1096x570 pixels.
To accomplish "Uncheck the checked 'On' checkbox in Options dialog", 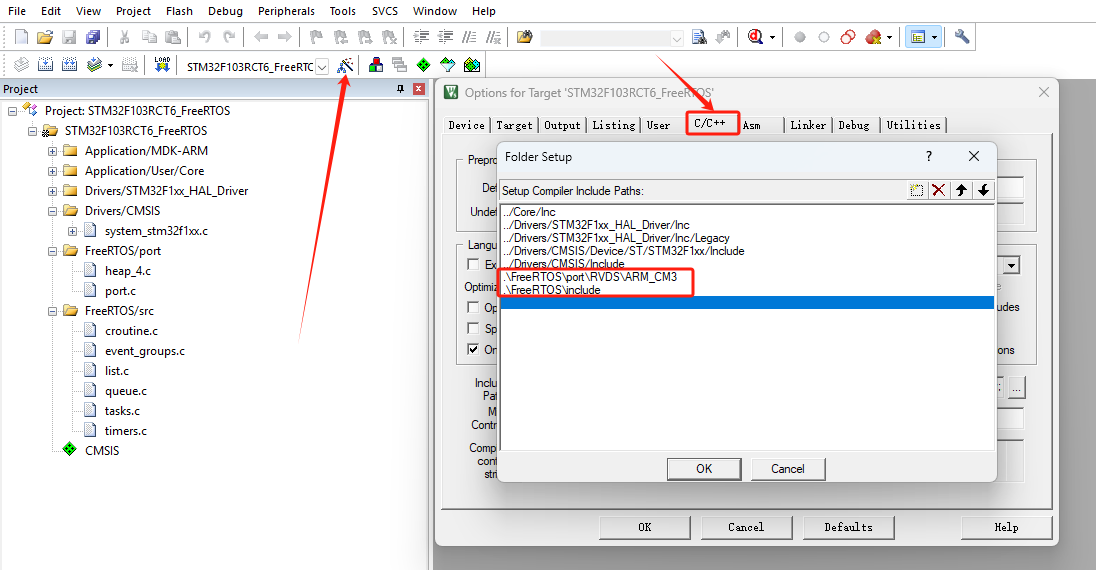I will [x=473, y=349].
